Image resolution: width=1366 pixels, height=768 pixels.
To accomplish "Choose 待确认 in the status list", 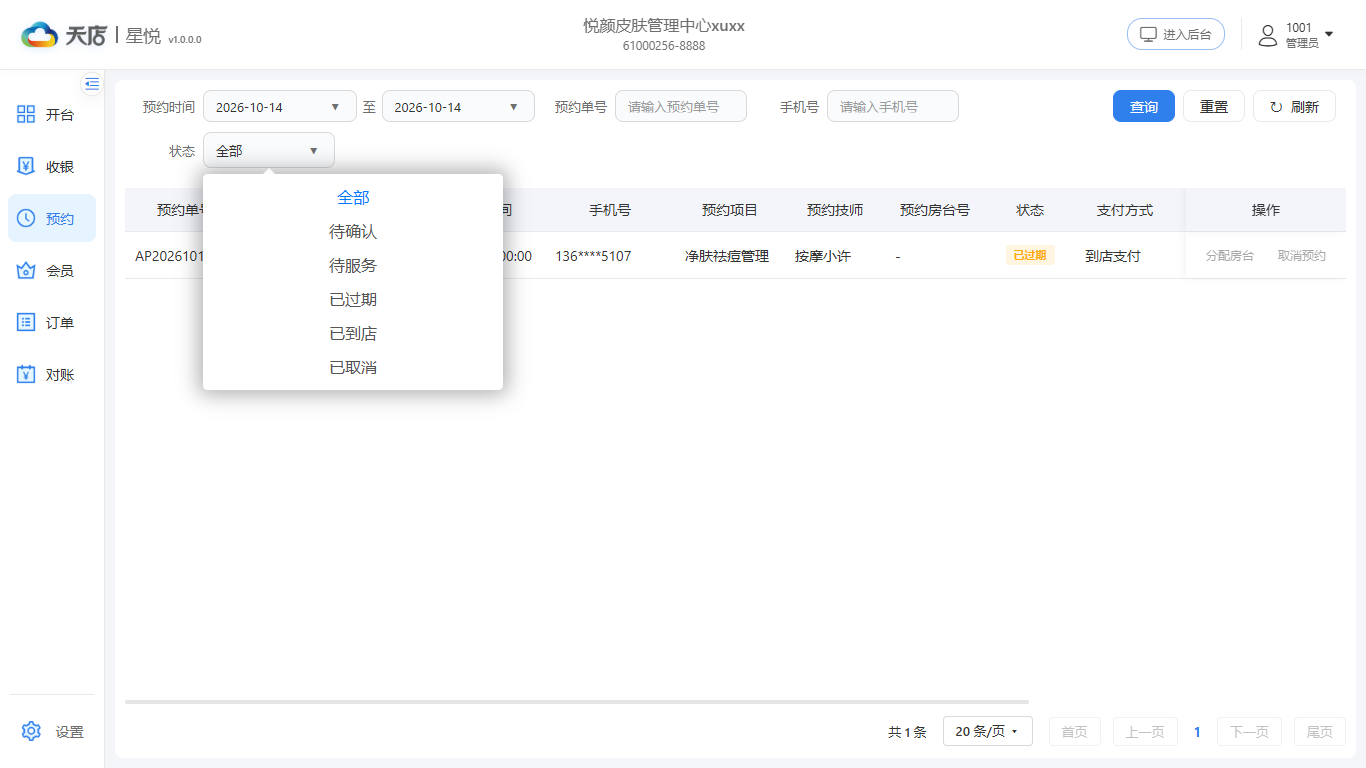I will [353, 232].
